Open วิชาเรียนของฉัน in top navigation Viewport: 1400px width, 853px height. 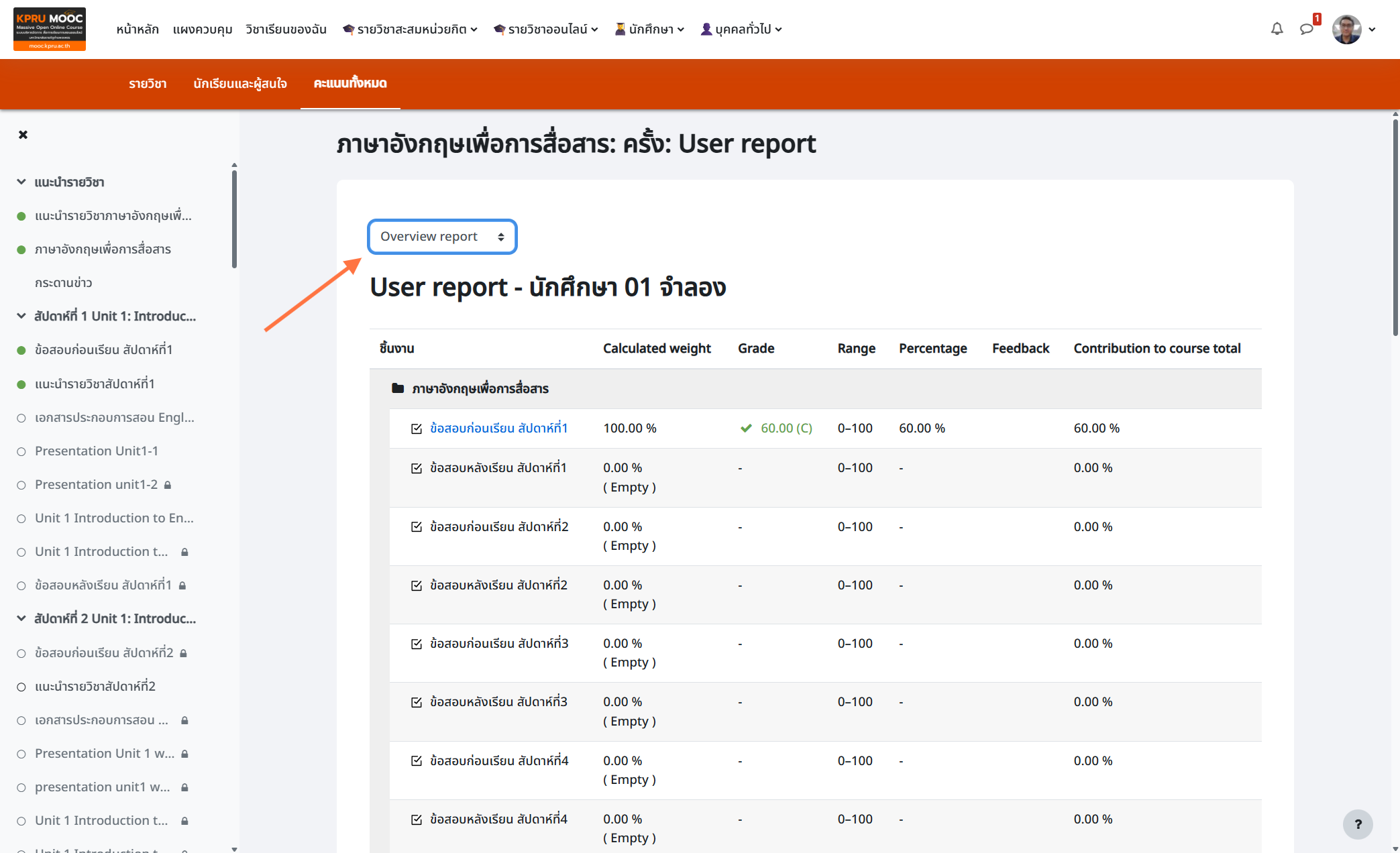286,29
